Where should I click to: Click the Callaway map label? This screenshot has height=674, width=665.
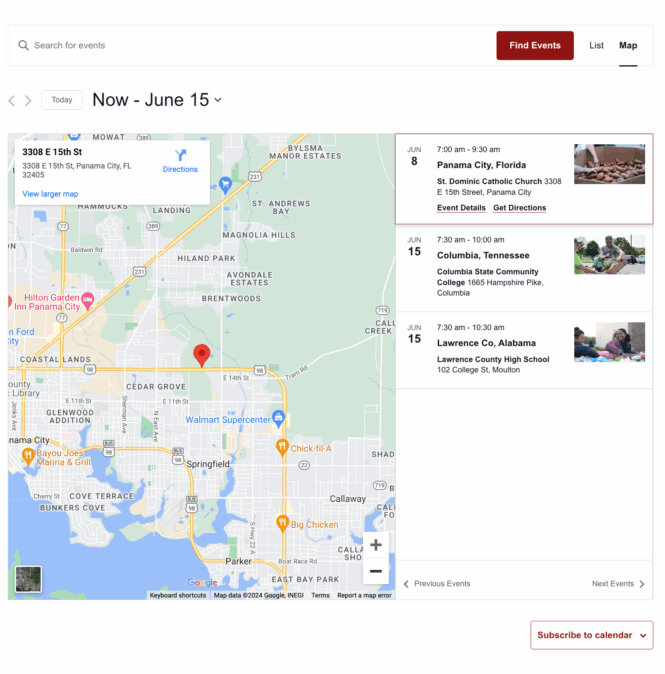pos(348,499)
